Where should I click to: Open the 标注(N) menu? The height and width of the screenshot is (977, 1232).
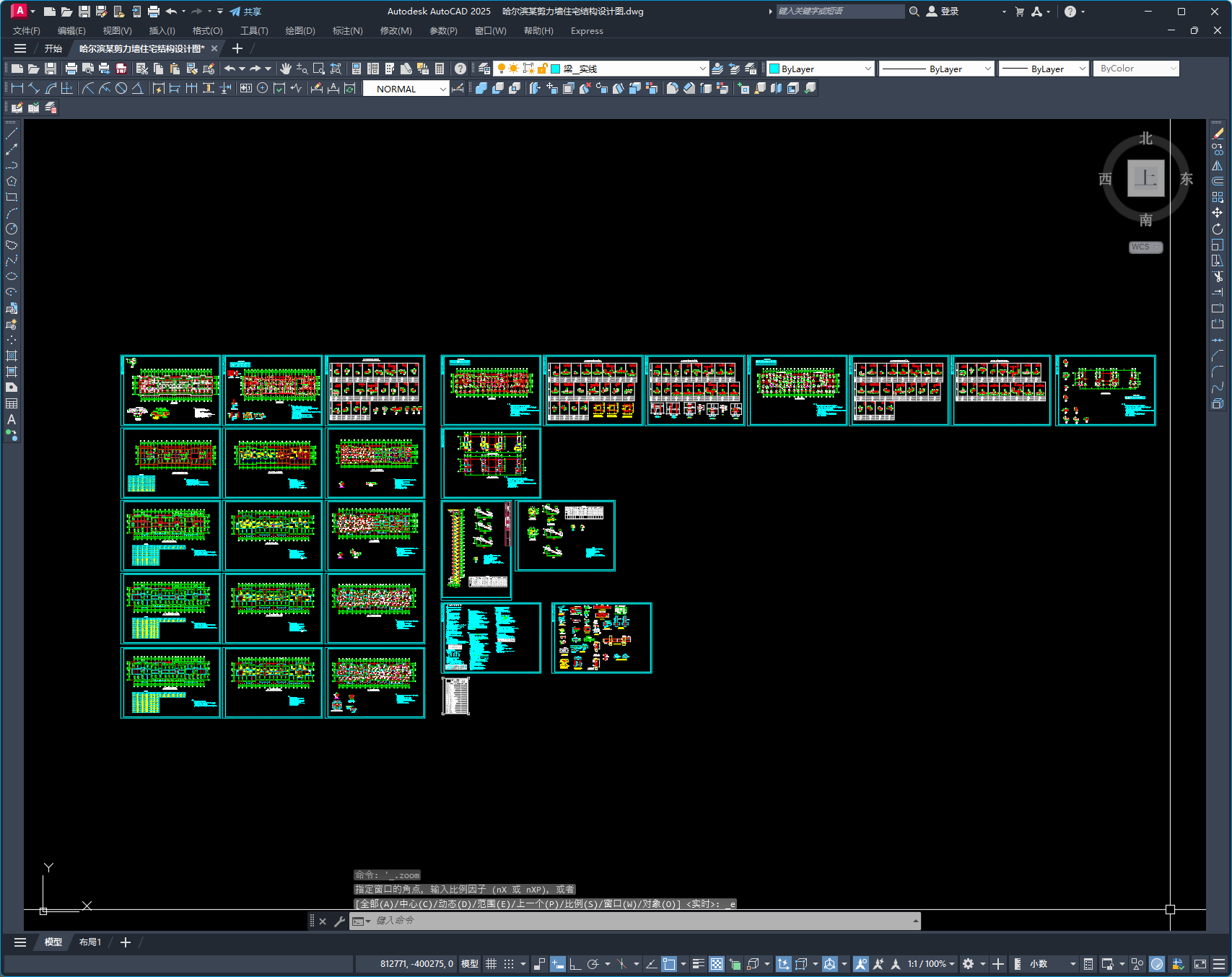(347, 31)
